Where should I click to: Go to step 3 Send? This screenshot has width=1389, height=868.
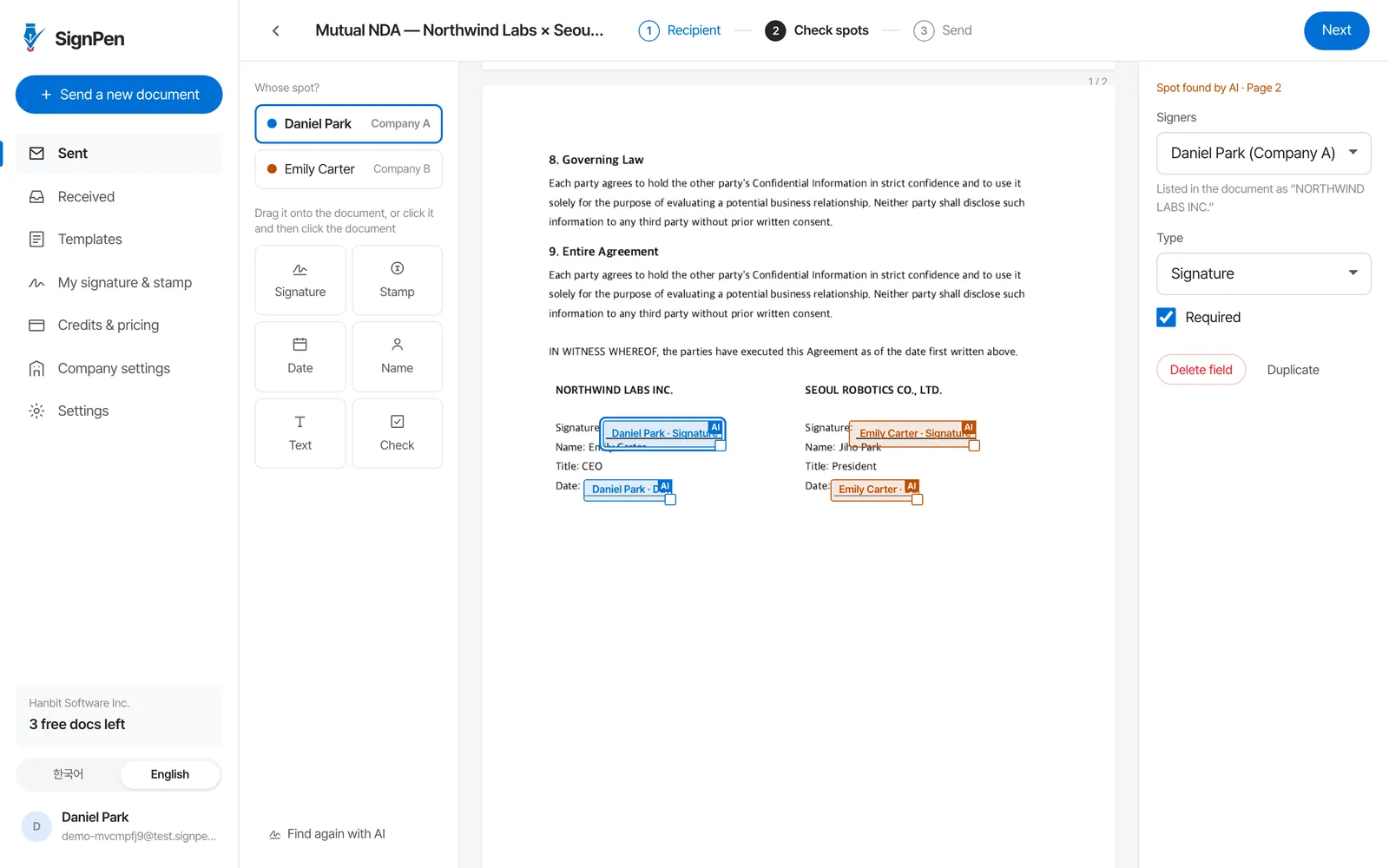(x=943, y=30)
